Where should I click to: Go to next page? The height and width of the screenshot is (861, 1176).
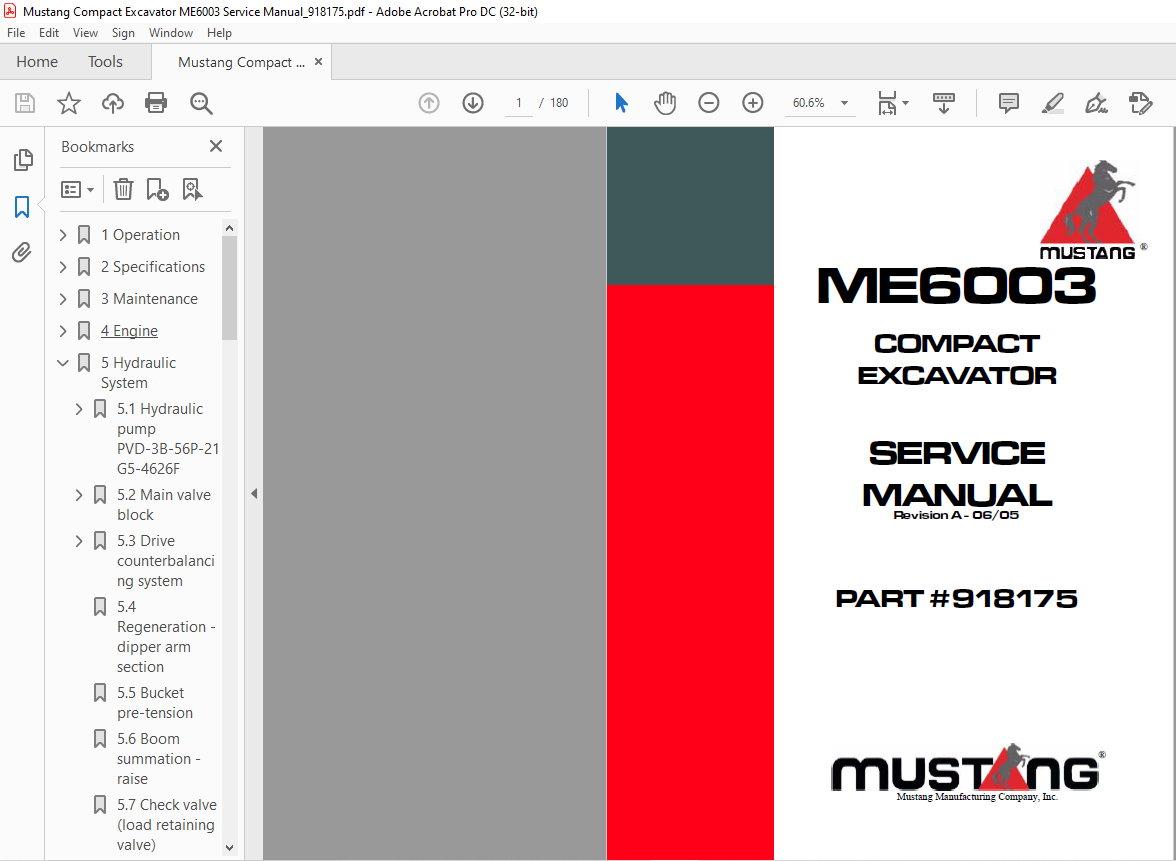[x=472, y=103]
